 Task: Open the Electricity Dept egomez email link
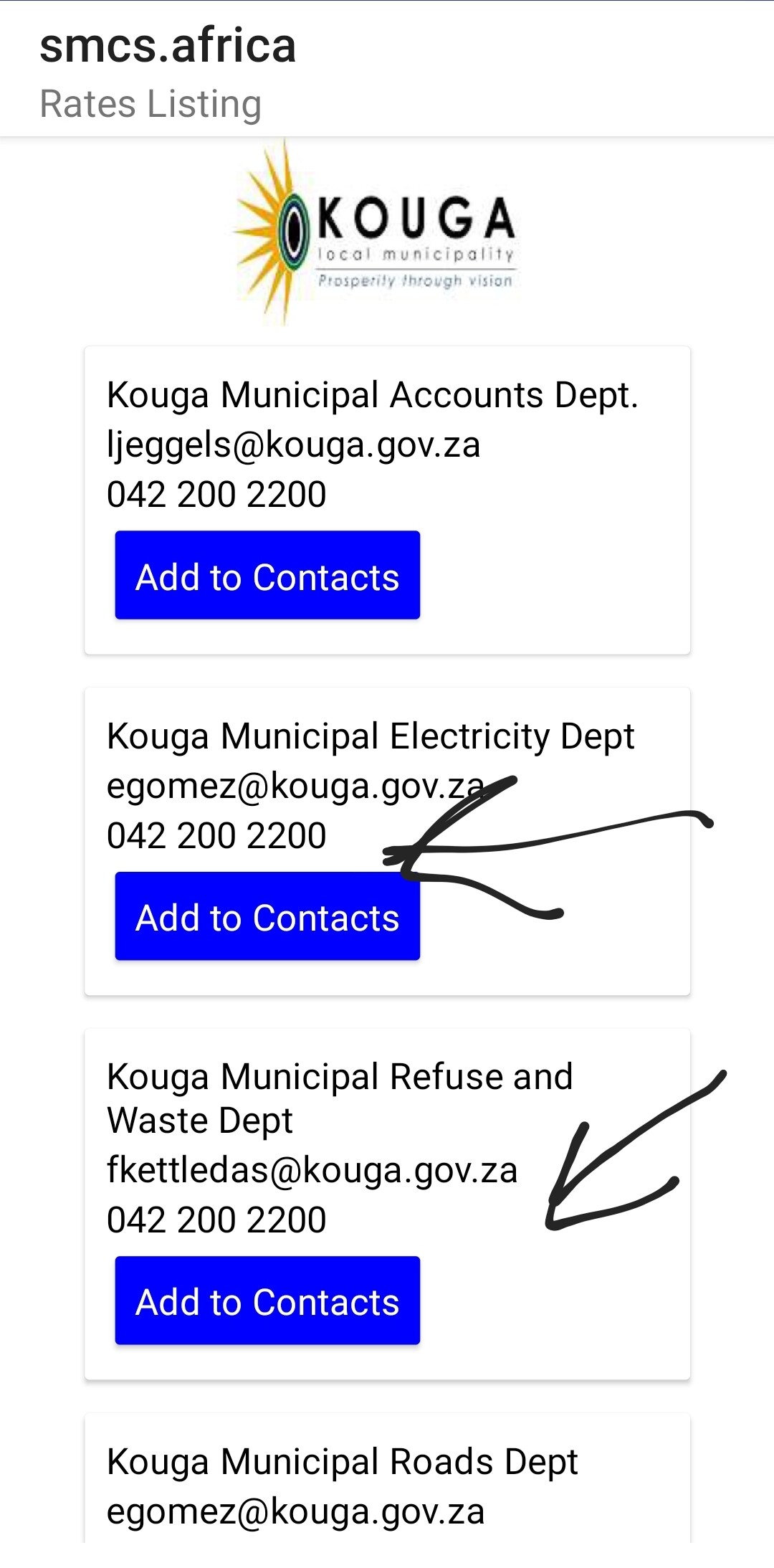[295, 786]
